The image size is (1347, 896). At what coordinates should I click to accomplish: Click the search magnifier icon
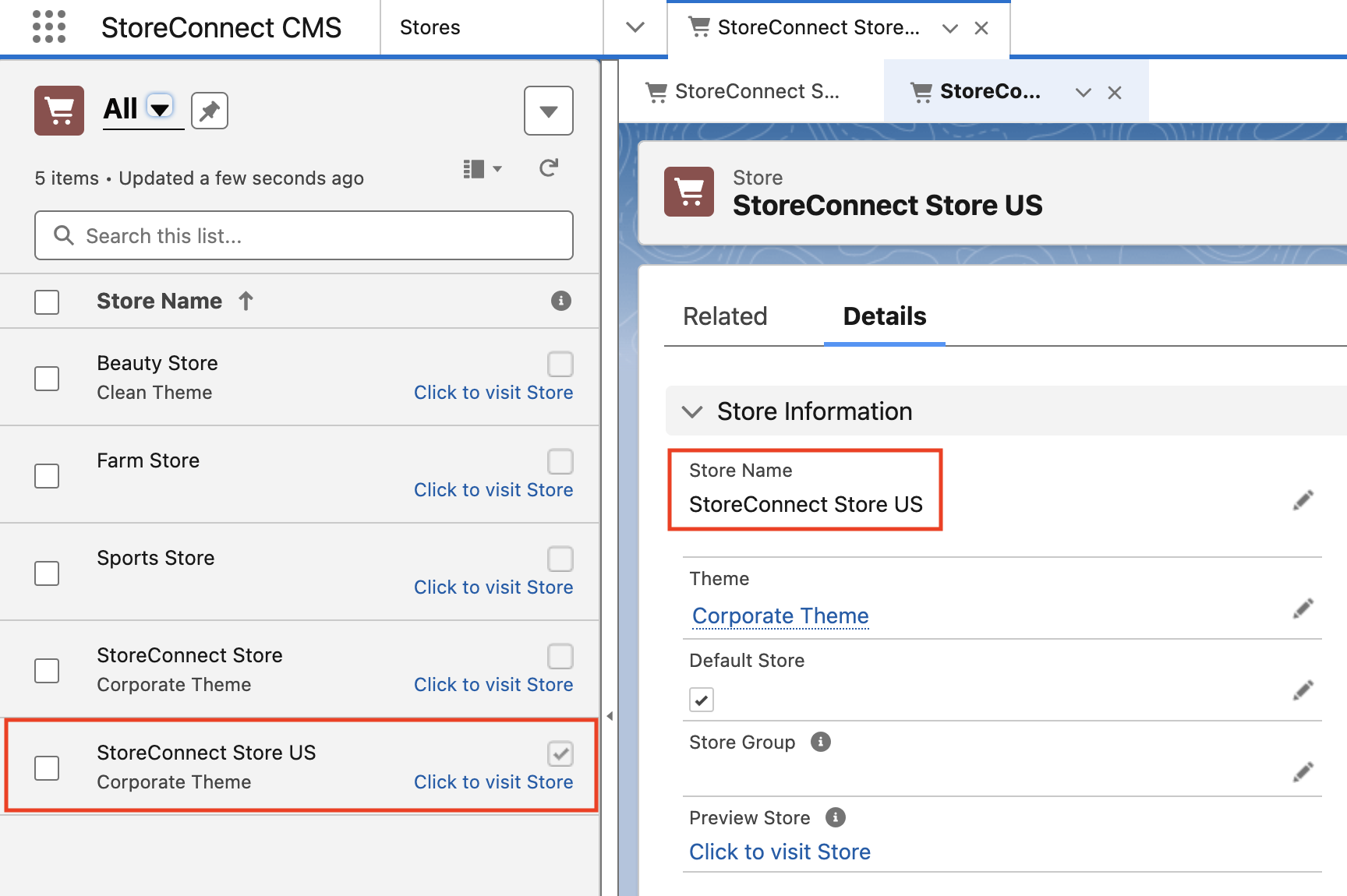pyautogui.click(x=64, y=235)
